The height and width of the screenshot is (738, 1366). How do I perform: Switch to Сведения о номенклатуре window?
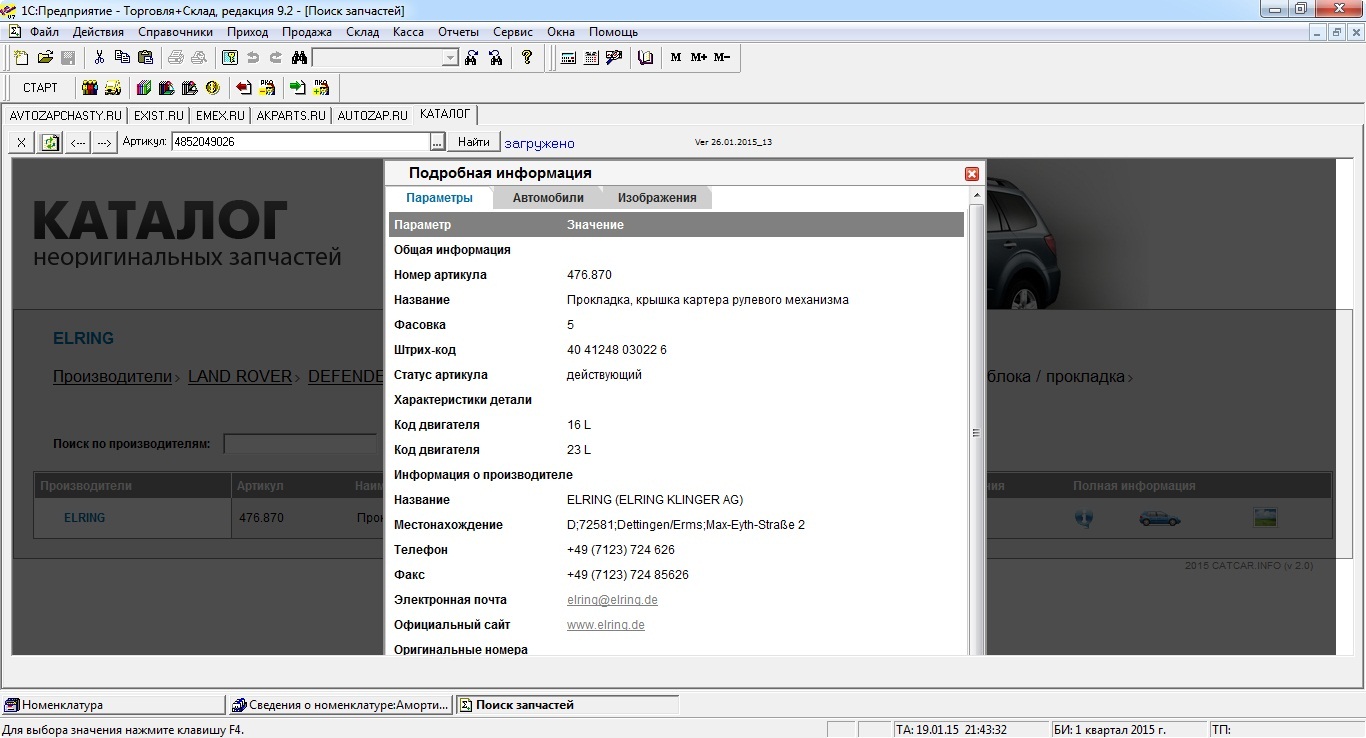[x=341, y=705]
